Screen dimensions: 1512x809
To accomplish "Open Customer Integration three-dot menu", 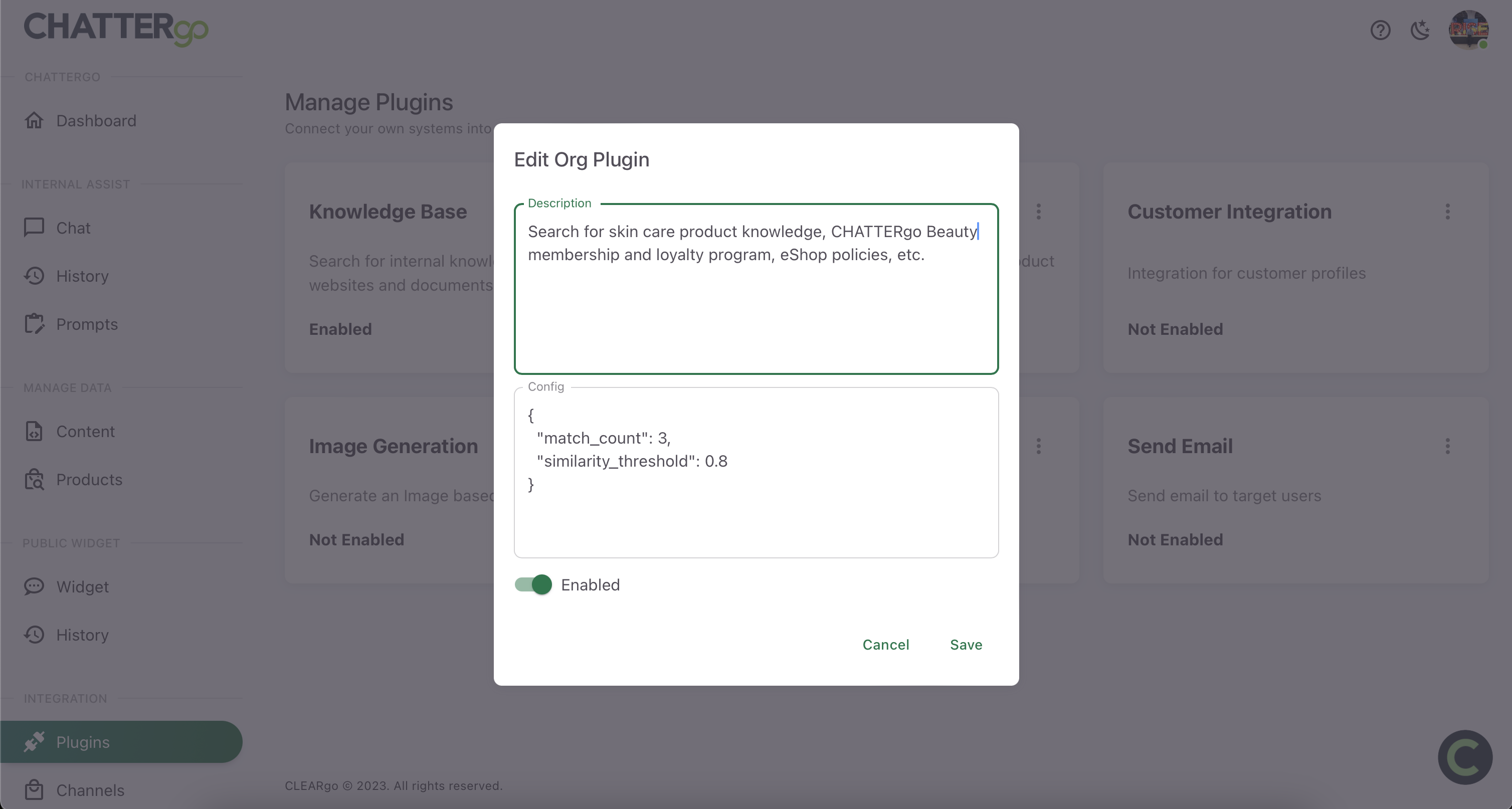I will click(x=1447, y=212).
